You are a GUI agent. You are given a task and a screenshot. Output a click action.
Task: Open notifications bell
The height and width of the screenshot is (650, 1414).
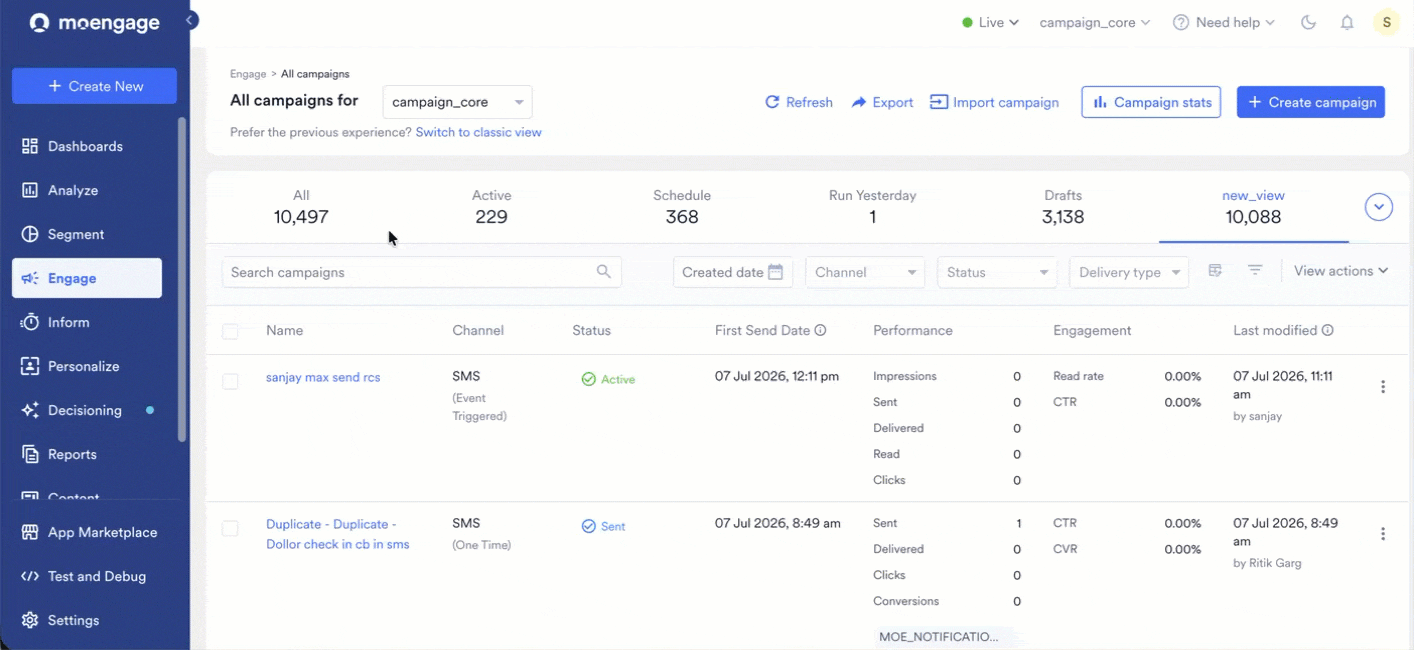pyautogui.click(x=1347, y=22)
